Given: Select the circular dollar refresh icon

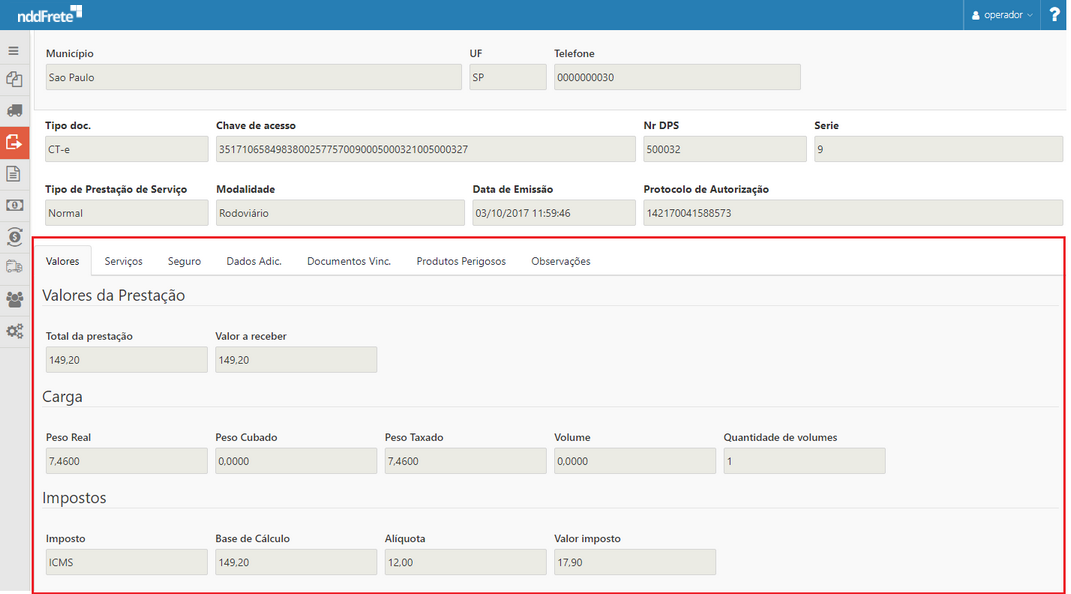Looking at the screenshot, I should 14,236.
